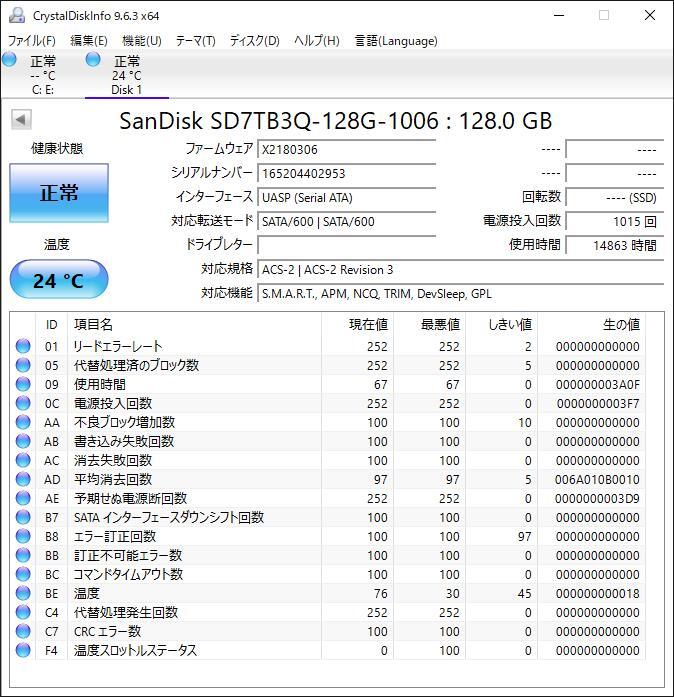Click the interface field UASP (Serial ATA)
The width and height of the screenshot is (674, 697).
point(346,197)
